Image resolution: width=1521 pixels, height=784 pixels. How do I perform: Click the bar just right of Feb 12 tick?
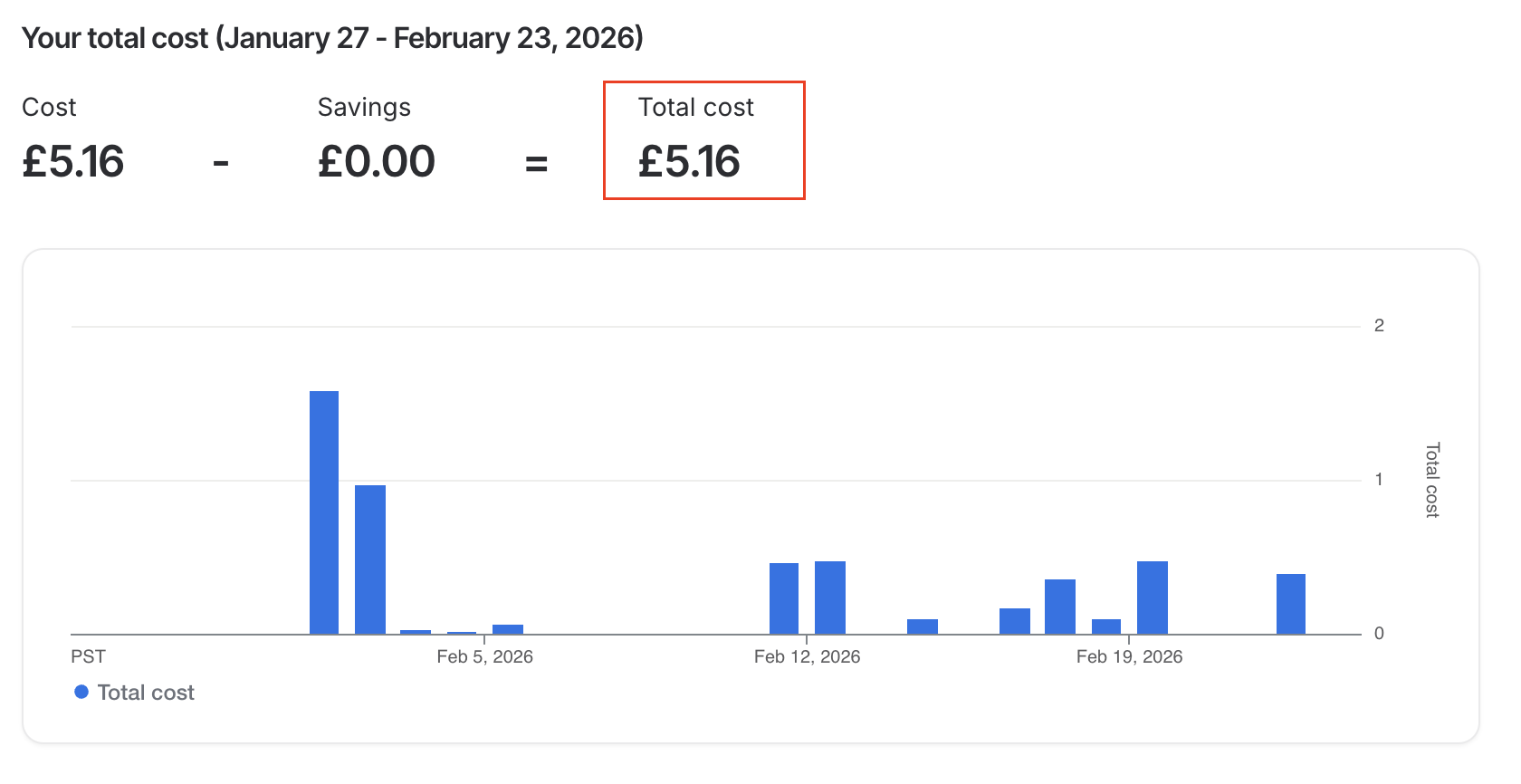click(830, 598)
